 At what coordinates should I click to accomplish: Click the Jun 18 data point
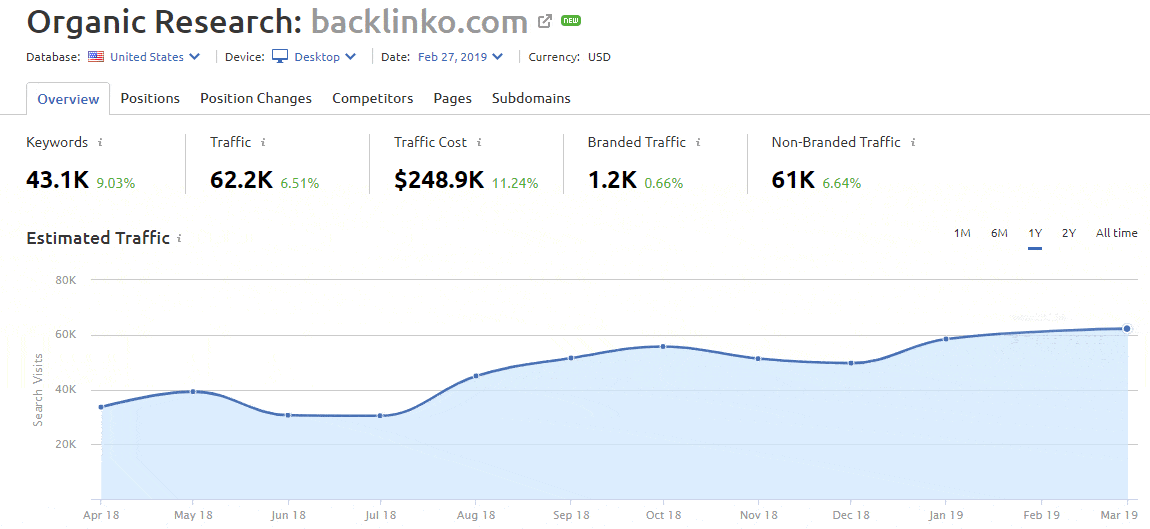click(288, 415)
